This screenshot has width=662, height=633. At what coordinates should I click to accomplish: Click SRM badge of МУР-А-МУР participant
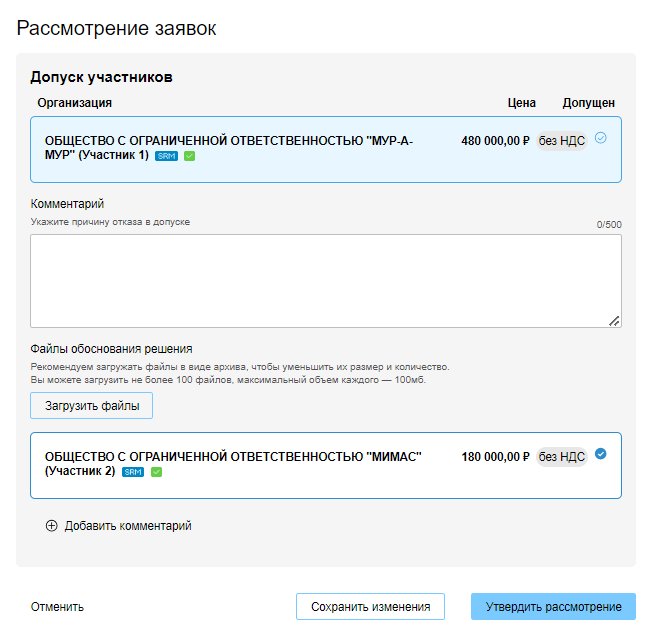pyautogui.click(x=166, y=156)
